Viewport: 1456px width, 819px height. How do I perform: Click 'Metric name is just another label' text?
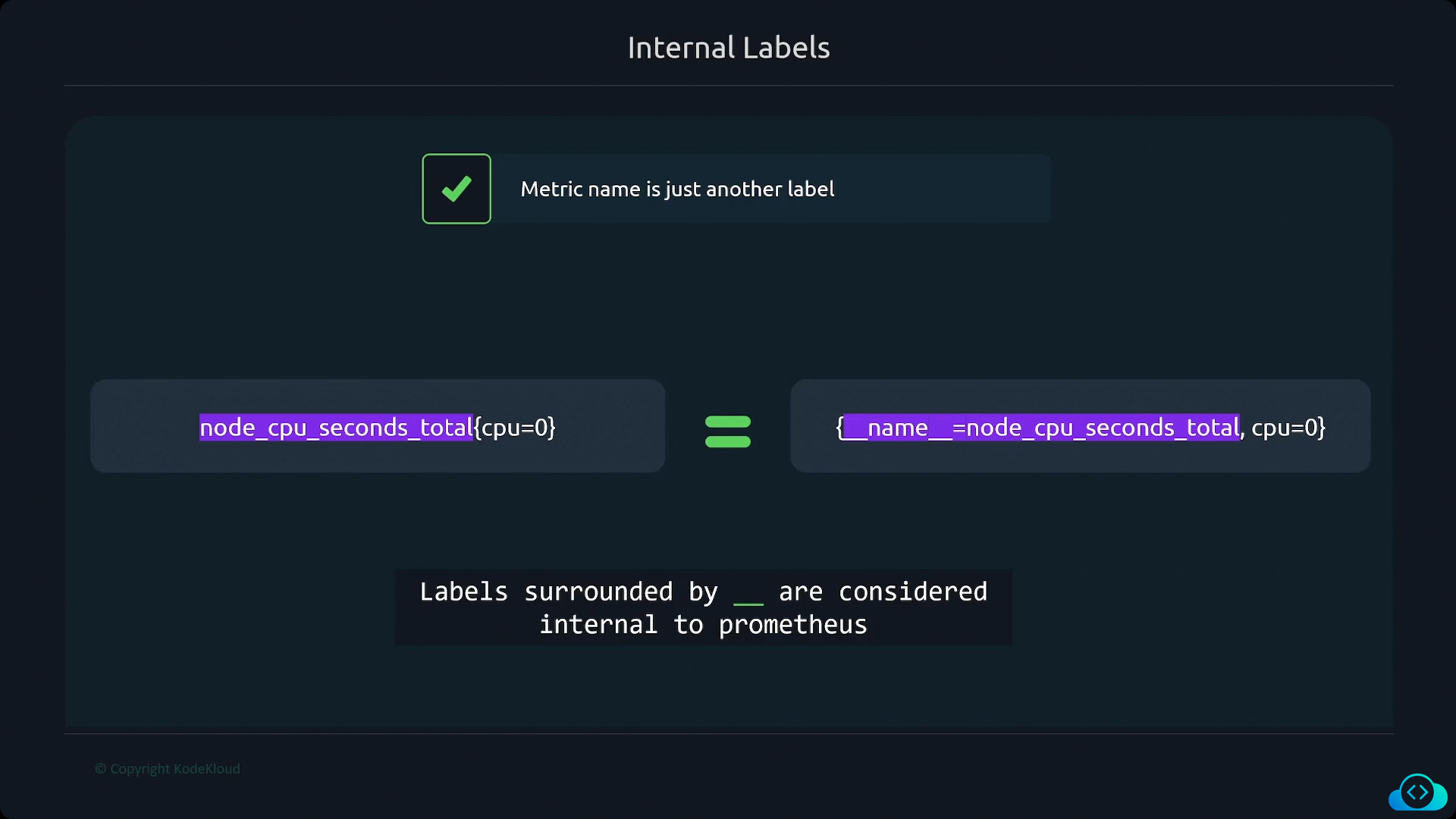(x=677, y=189)
